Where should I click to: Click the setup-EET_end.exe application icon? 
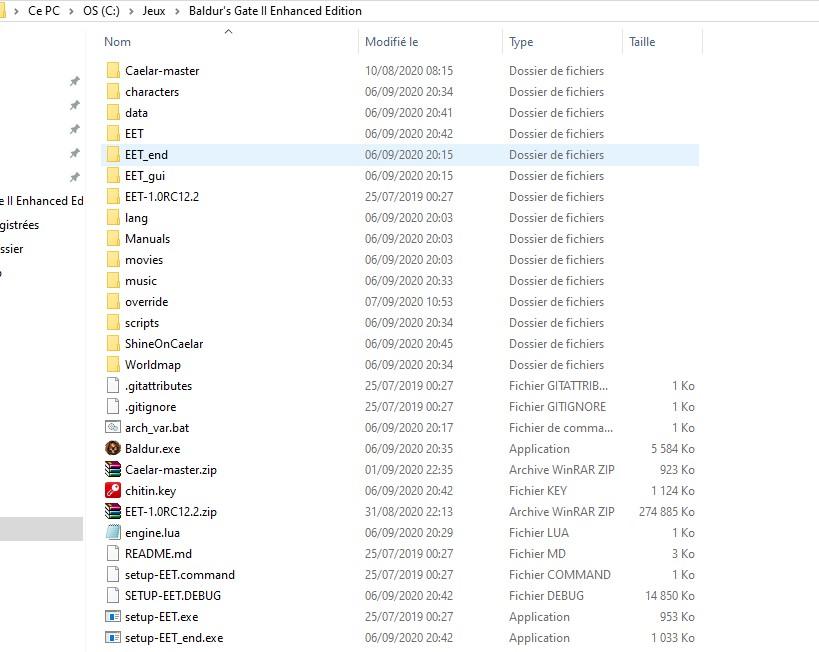pos(113,637)
